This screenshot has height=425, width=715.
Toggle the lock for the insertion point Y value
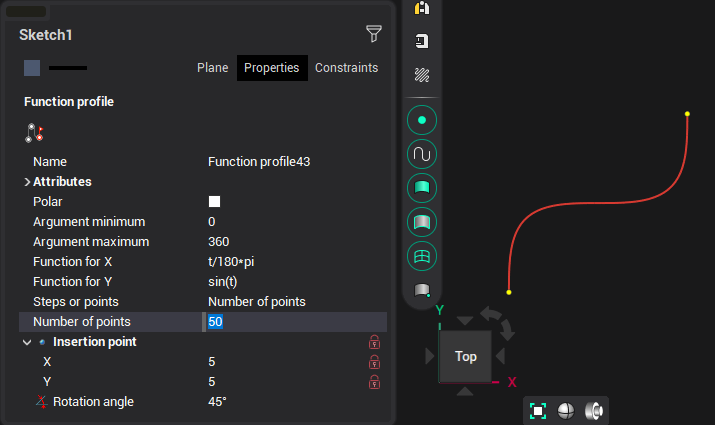[375, 382]
